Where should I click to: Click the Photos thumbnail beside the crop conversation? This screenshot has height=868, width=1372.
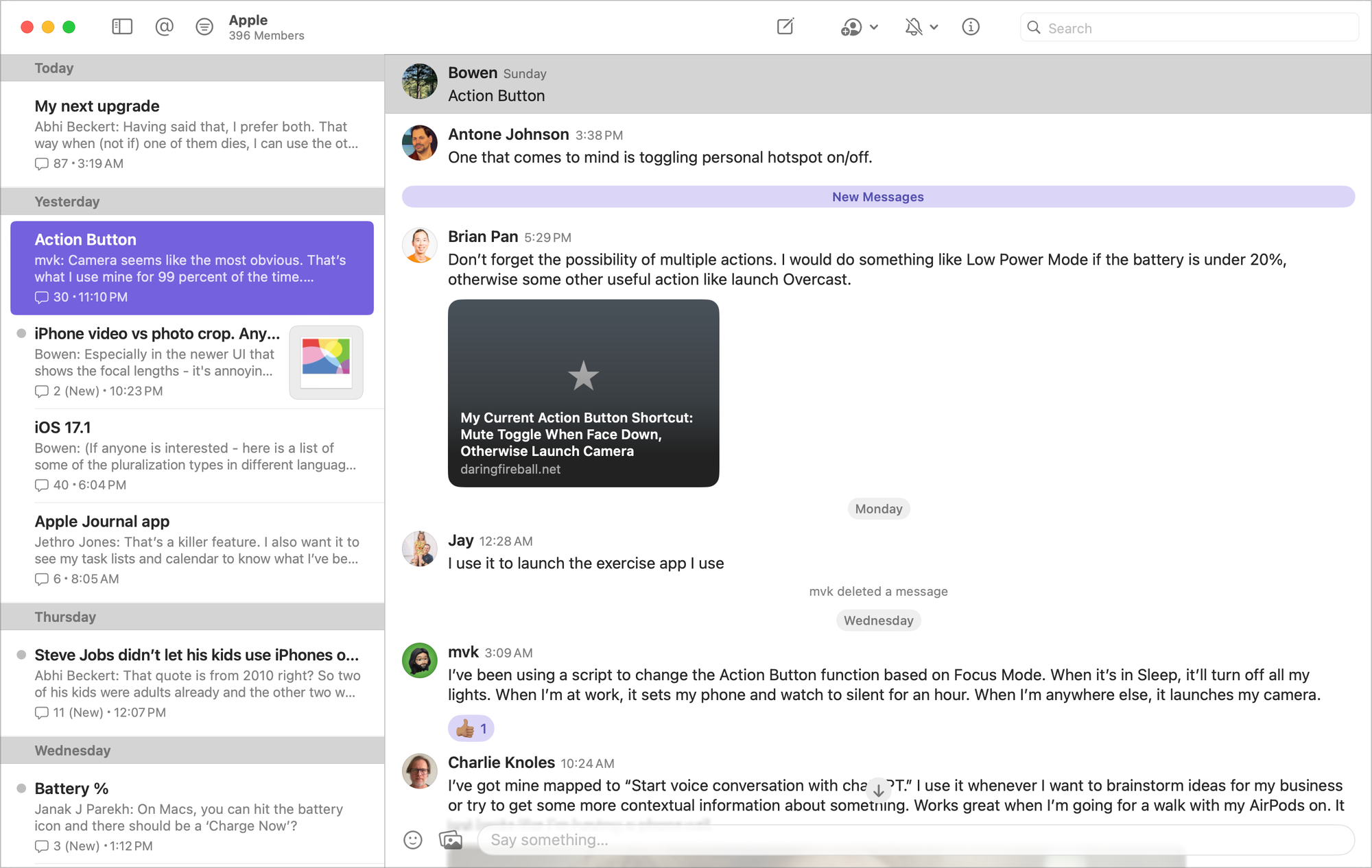326,362
